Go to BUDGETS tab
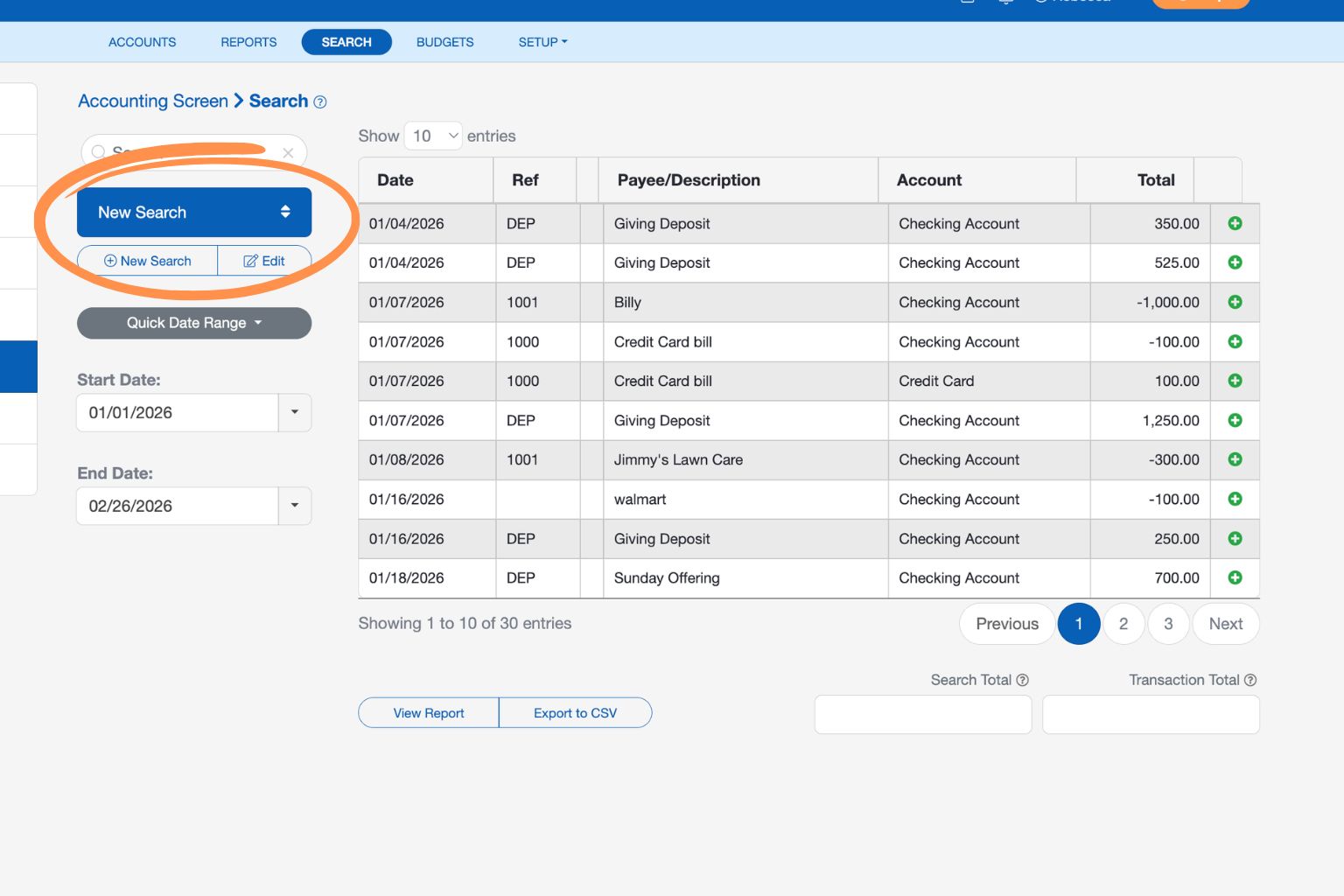 (444, 42)
